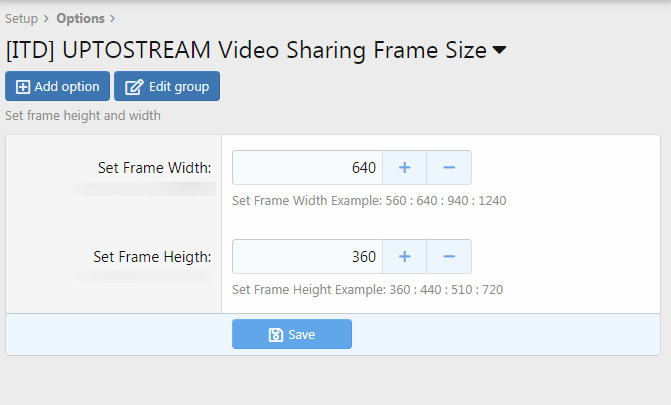Click the Set Frame Heigth label

coord(152,256)
